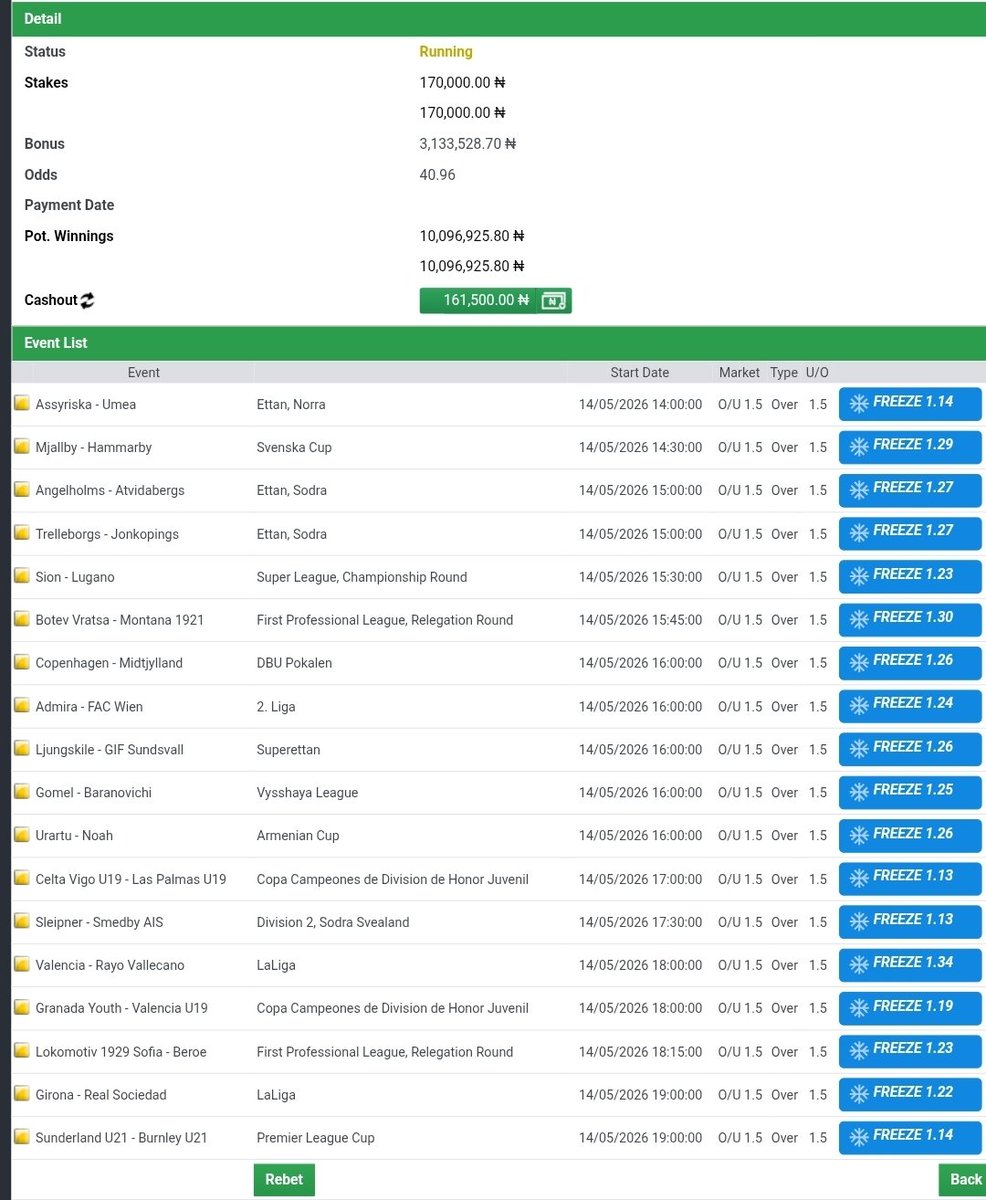The image size is (986, 1200).
Task: Click the Rebet button
Action: coord(284,1180)
